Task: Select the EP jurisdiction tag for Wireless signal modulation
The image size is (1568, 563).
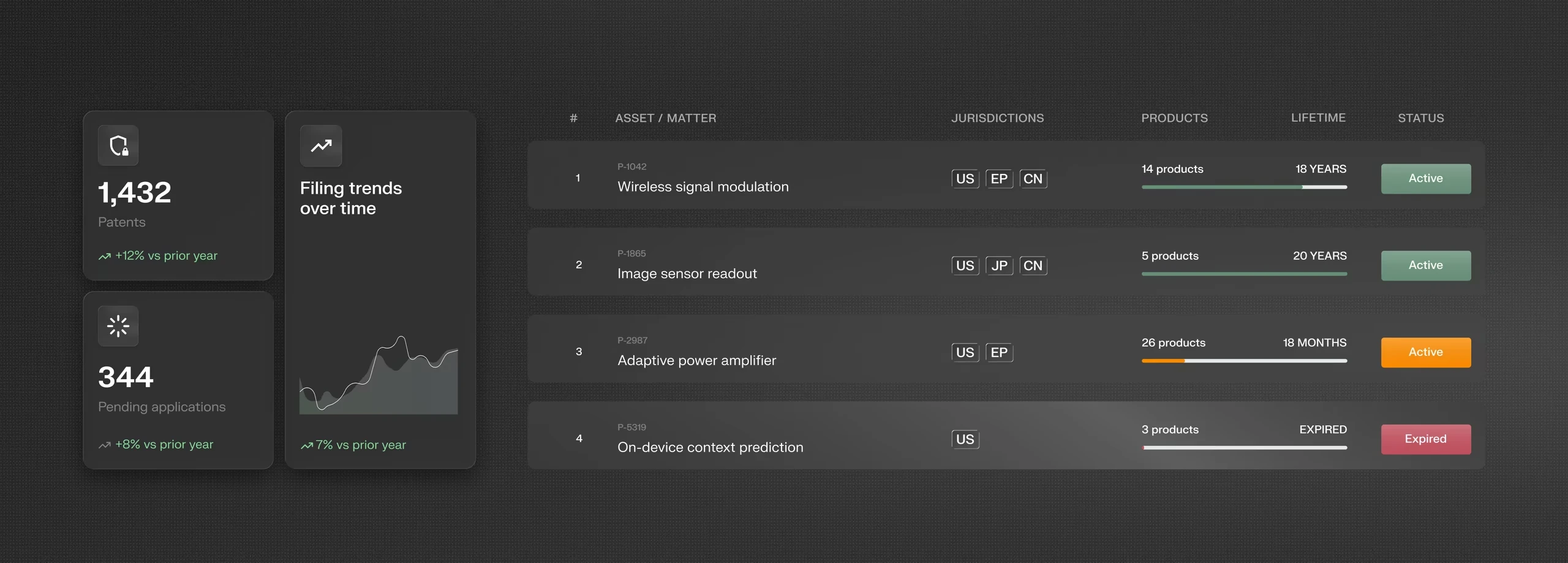Action: (999, 179)
